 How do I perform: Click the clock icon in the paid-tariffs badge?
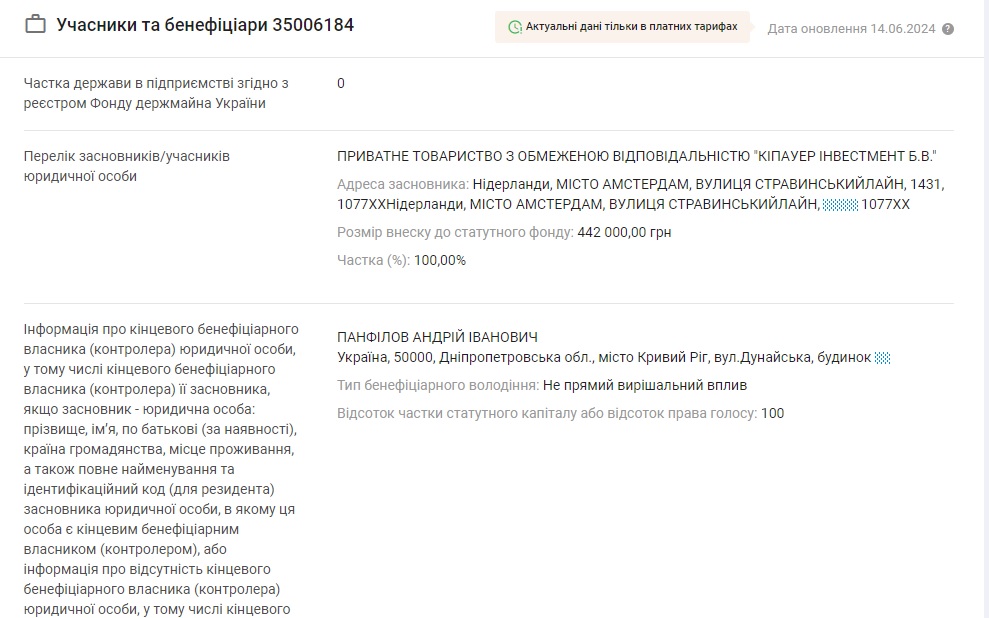tap(515, 27)
